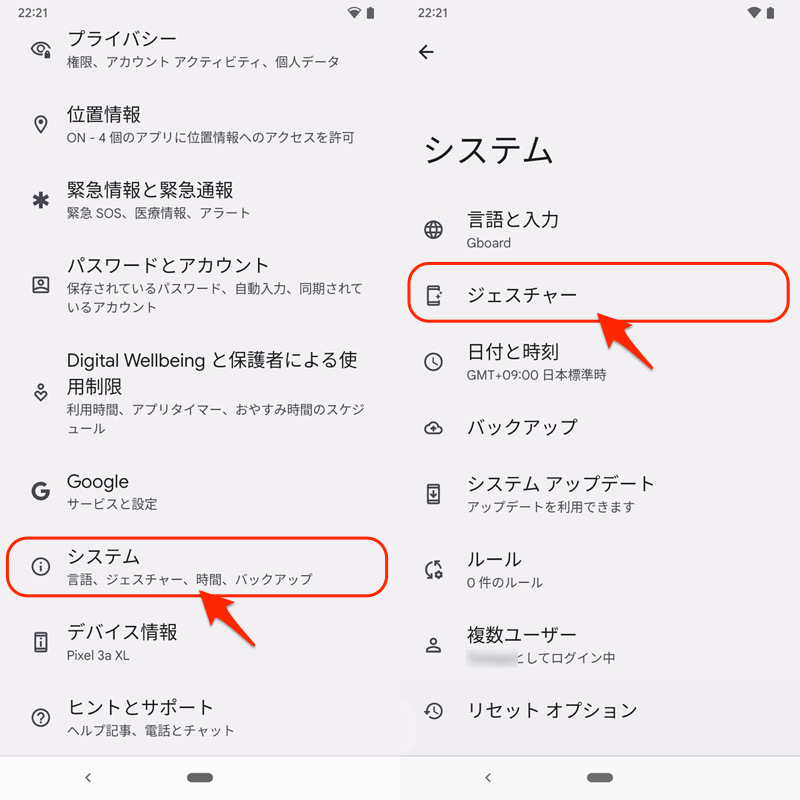Tap the cloud backup icon
Image resolution: width=800 pixels, height=800 pixels.
tap(433, 428)
